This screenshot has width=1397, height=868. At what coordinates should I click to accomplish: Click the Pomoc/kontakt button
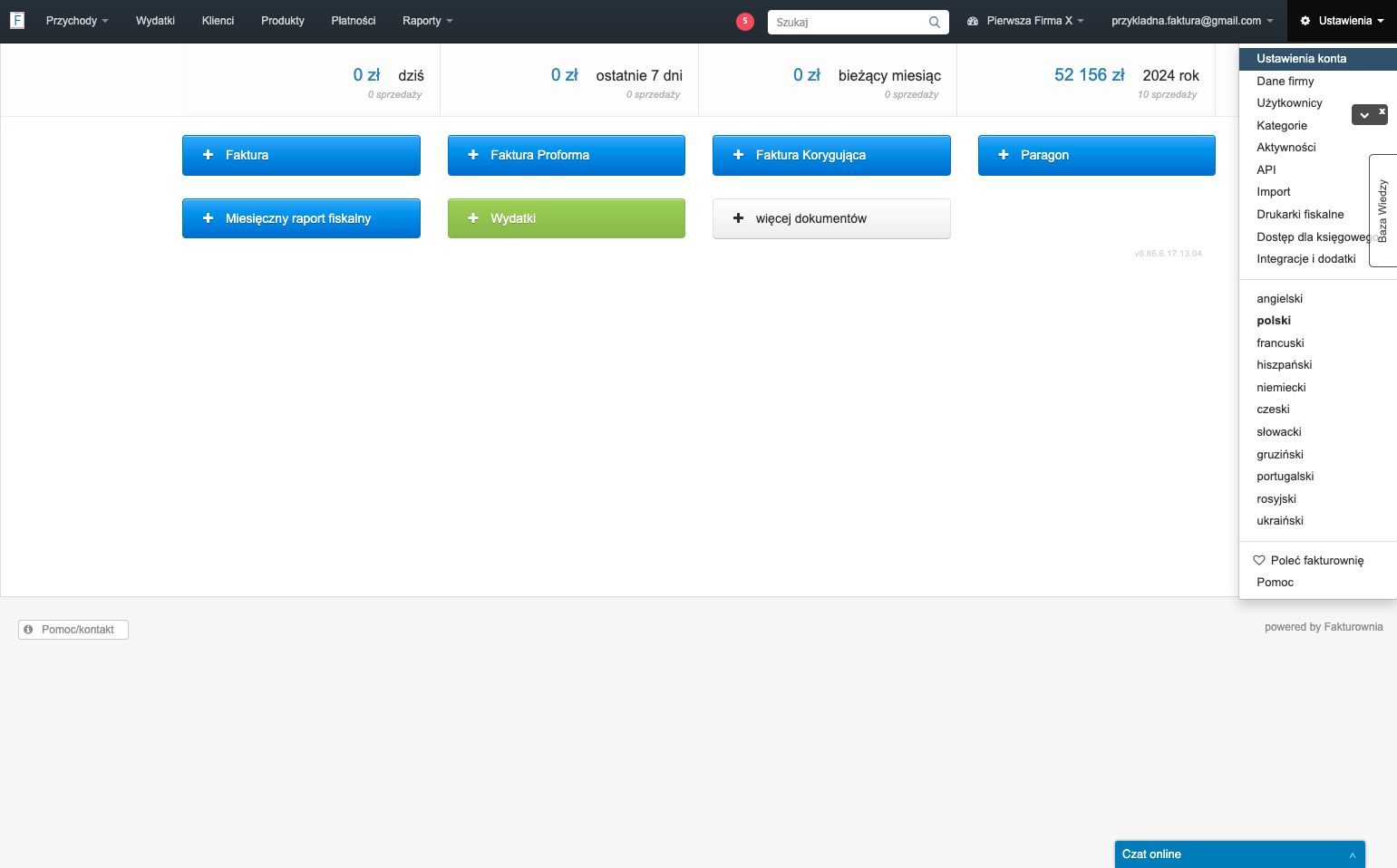73,629
